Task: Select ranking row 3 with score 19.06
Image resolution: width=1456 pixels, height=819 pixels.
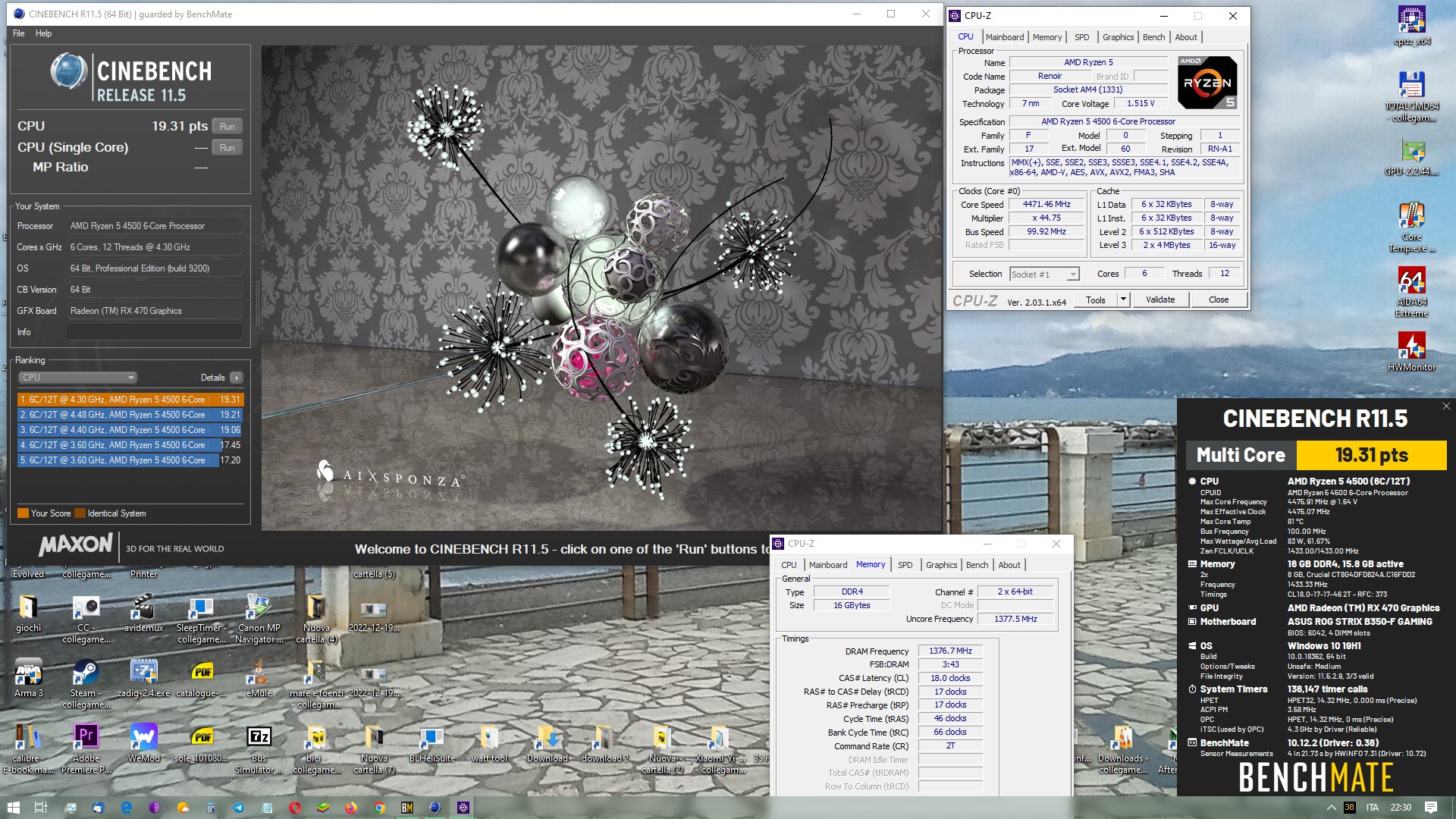Action: [130, 430]
